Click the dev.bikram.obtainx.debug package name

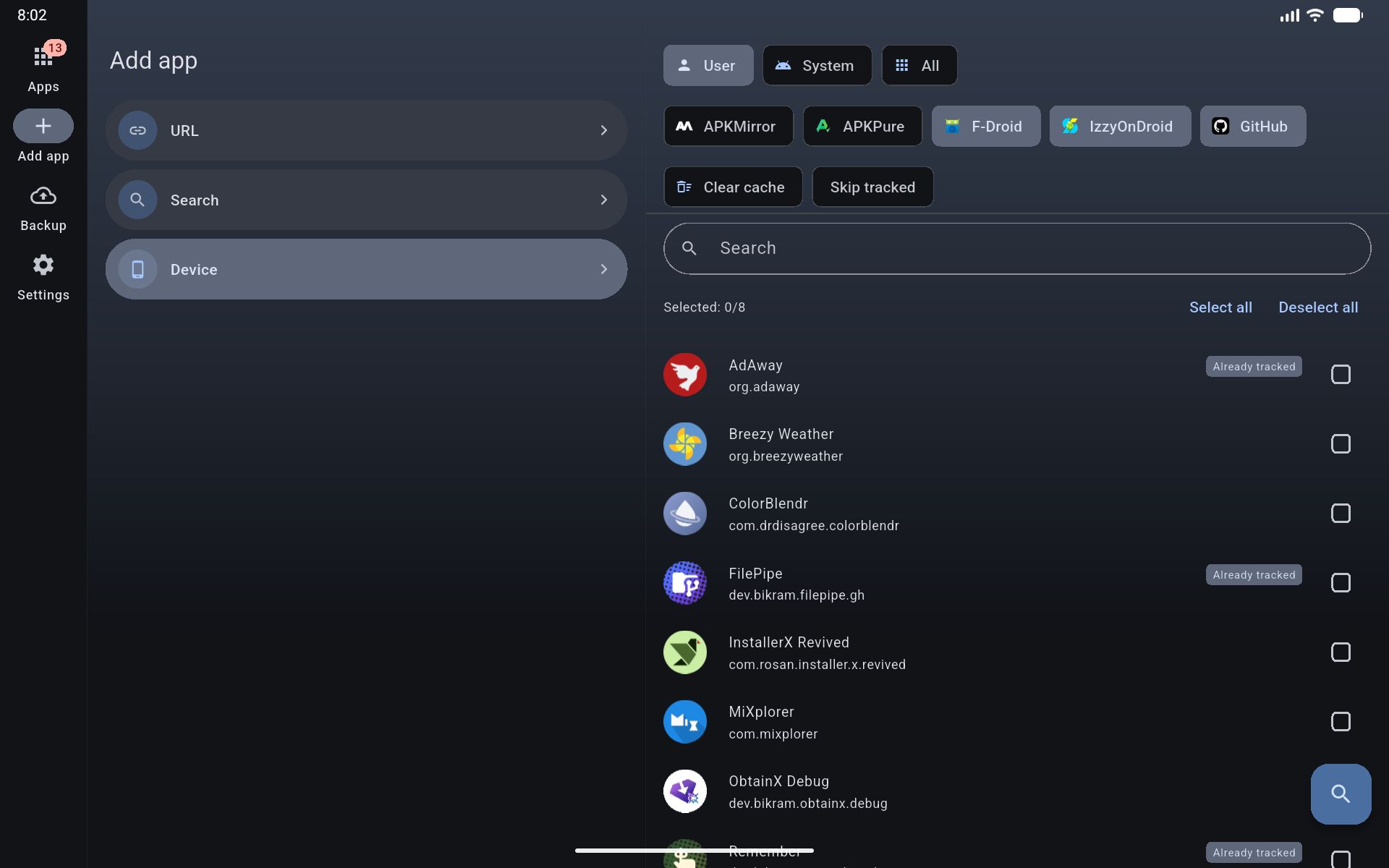click(x=808, y=804)
